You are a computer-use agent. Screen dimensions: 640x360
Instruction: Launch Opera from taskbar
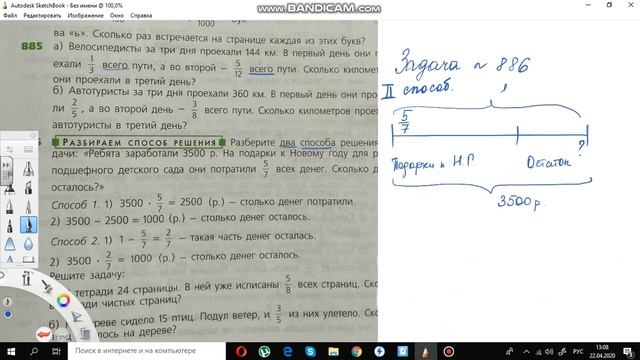tap(241, 351)
